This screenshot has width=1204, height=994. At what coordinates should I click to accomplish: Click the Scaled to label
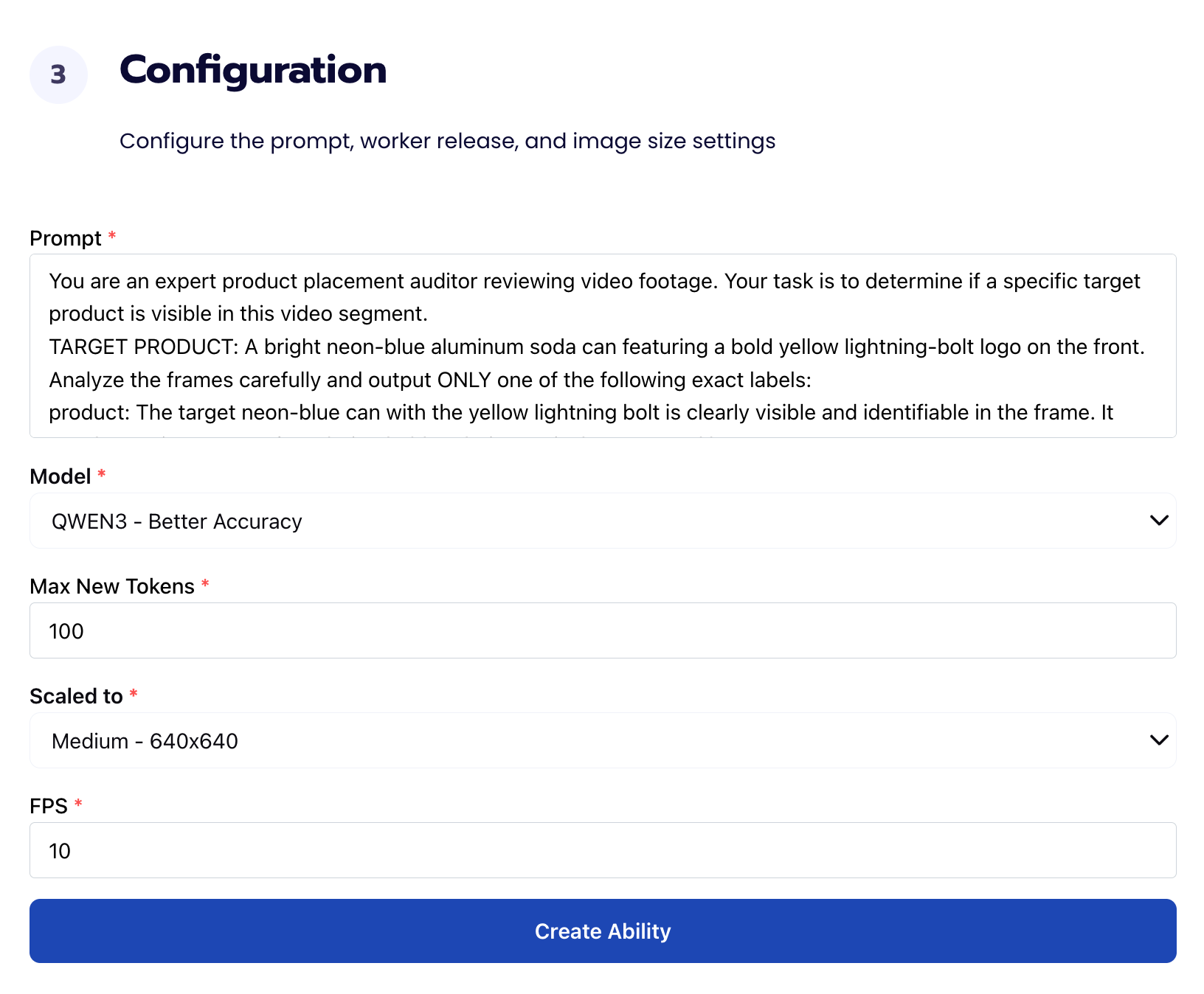click(x=76, y=696)
